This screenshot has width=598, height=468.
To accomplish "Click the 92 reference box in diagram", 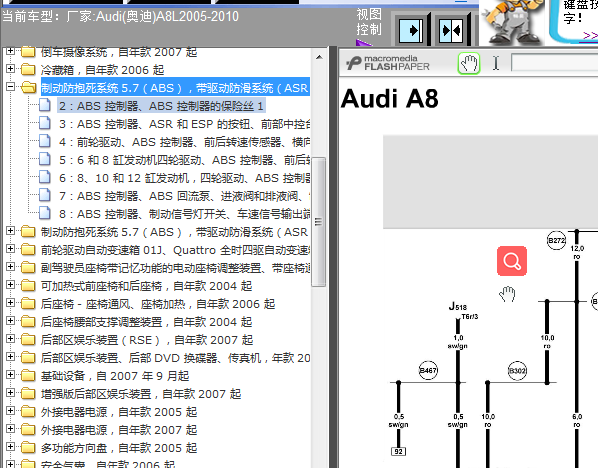I will click(x=399, y=452).
